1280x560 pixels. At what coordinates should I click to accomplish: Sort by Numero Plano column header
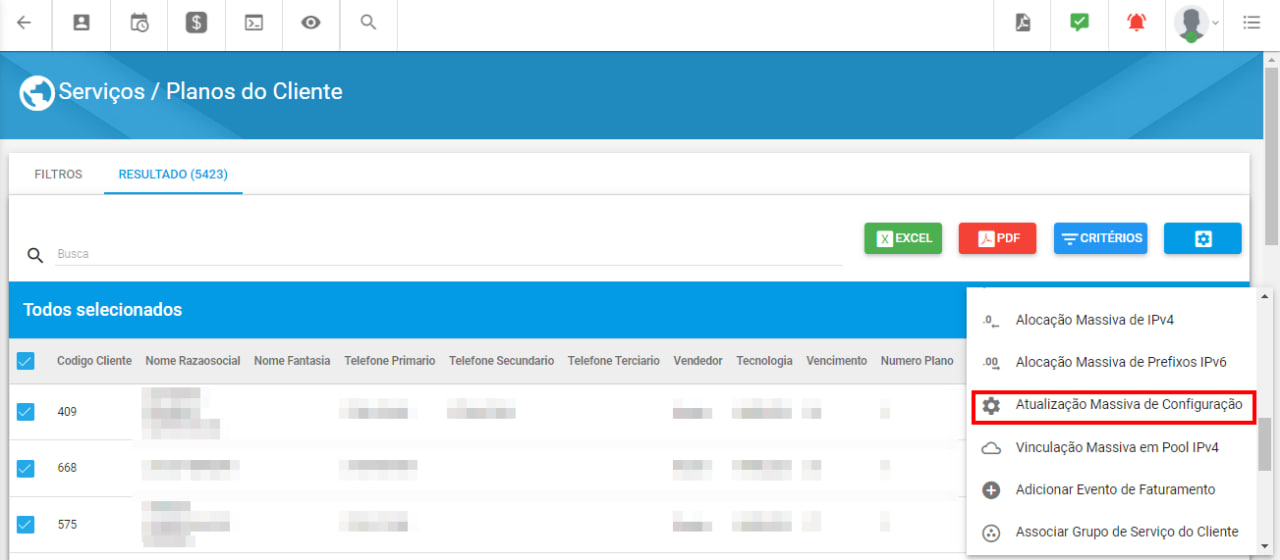(917, 361)
